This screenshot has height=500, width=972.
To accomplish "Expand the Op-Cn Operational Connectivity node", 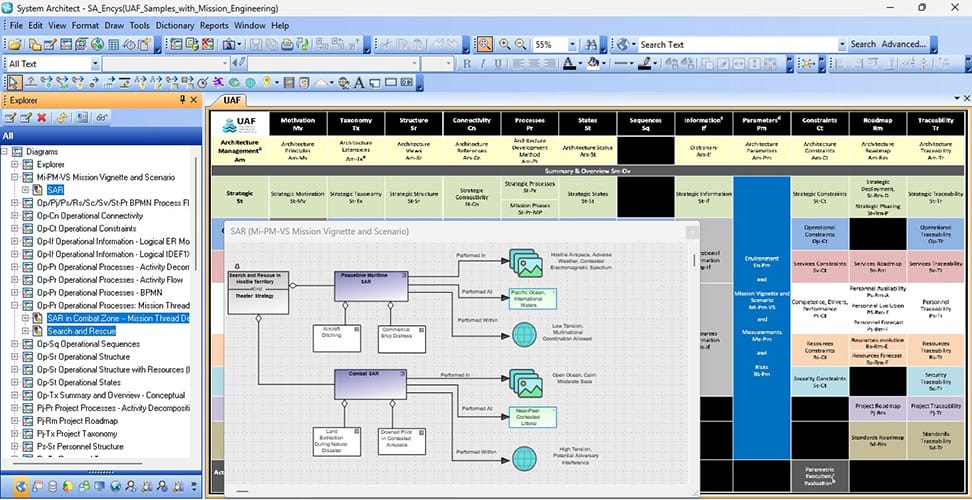I will [15, 216].
